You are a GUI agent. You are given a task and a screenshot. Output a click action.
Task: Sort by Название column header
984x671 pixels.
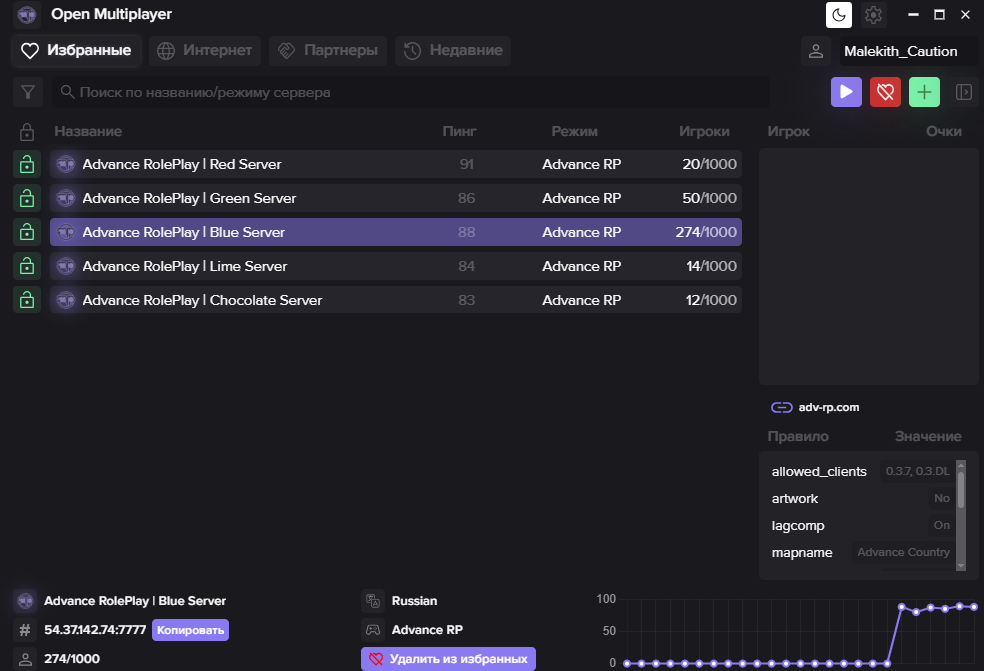coord(88,131)
